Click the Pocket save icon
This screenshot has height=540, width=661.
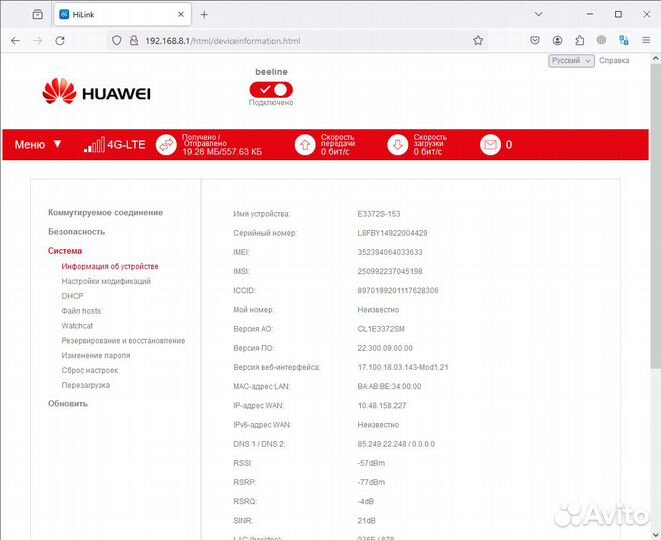(x=535, y=40)
